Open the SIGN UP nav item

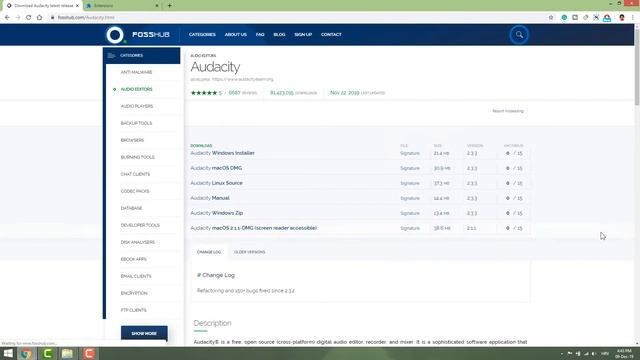click(x=303, y=35)
